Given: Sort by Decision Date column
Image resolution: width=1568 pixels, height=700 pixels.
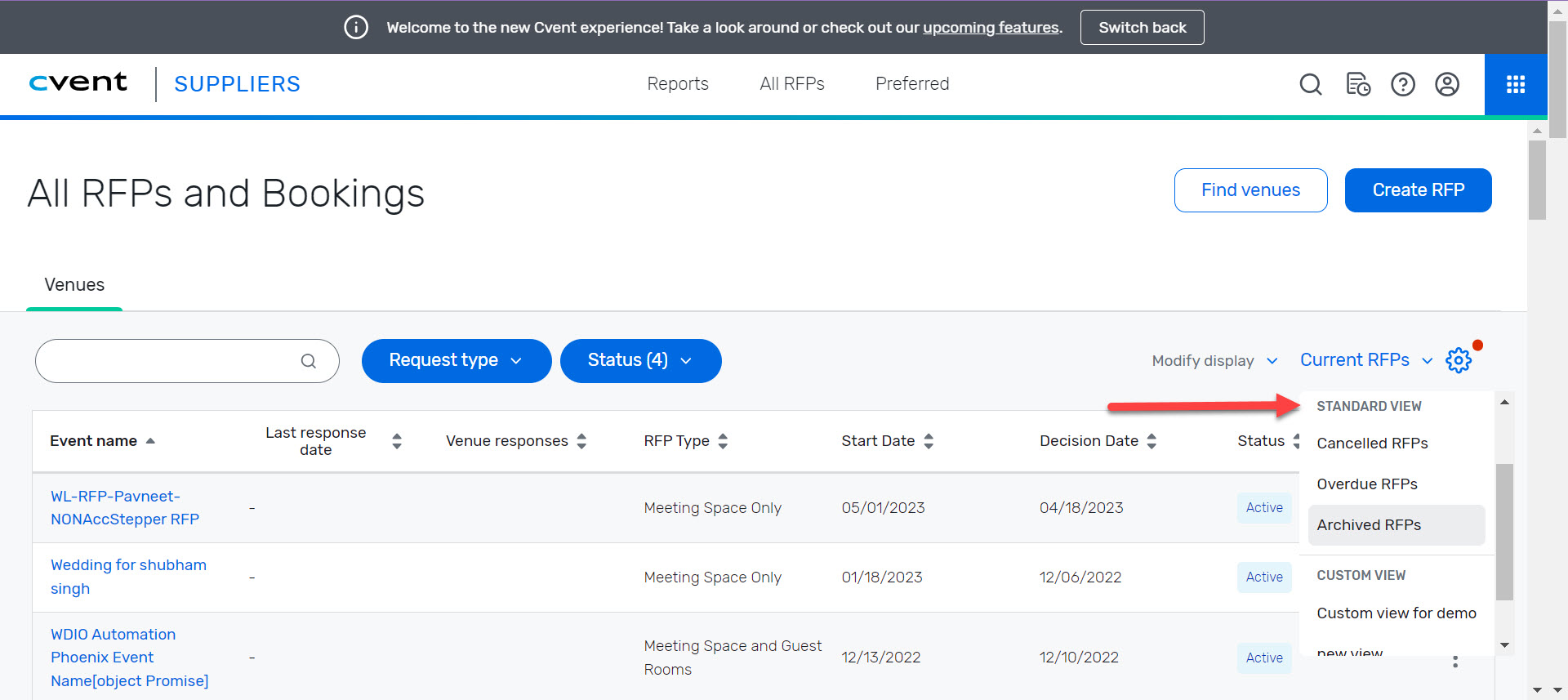Looking at the screenshot, I should [1151, 441].
